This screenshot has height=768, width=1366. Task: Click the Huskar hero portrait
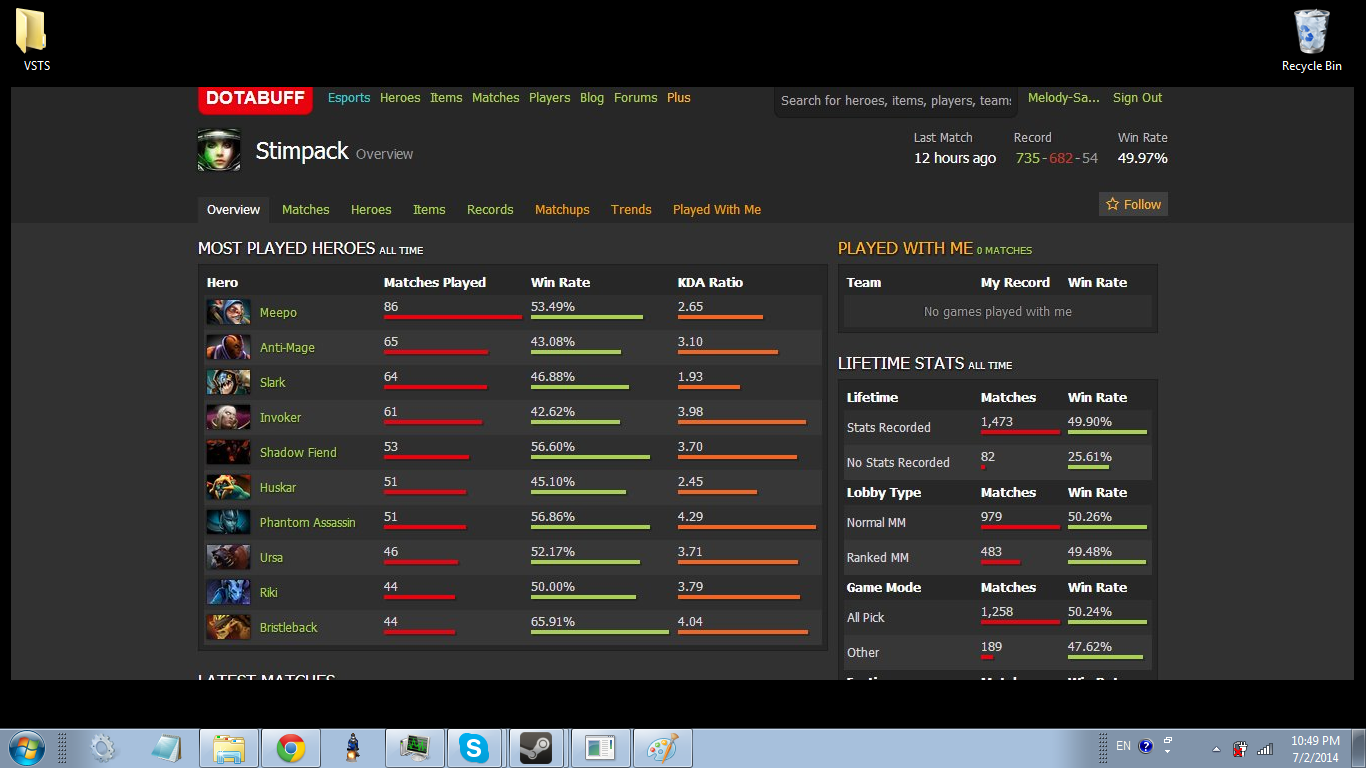[229, 487]
